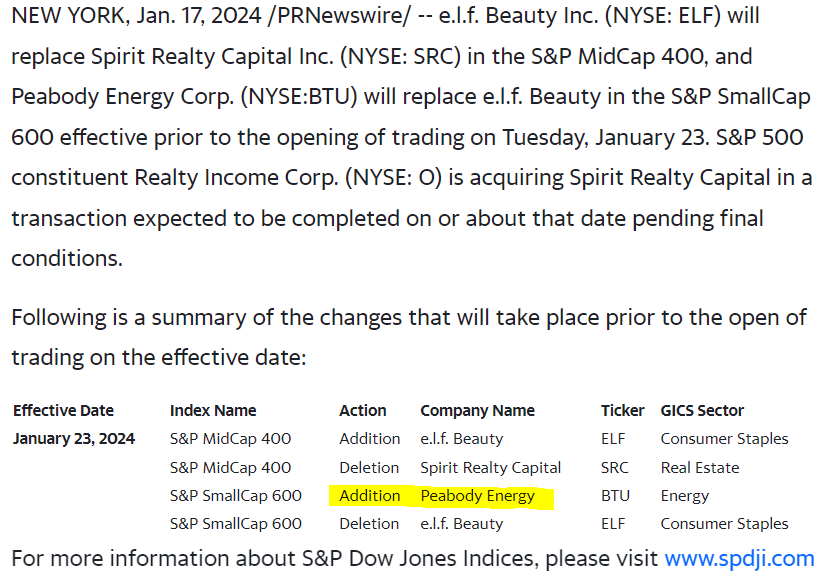Click the highlighted Peabody Energy cell
This screenshot has height=577, width=835.
477,495
